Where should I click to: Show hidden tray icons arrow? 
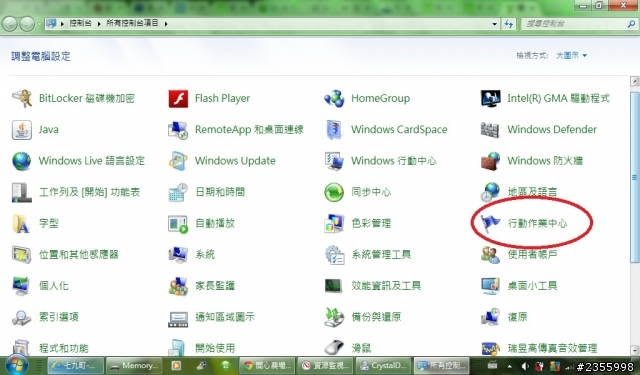pos(509,366)
